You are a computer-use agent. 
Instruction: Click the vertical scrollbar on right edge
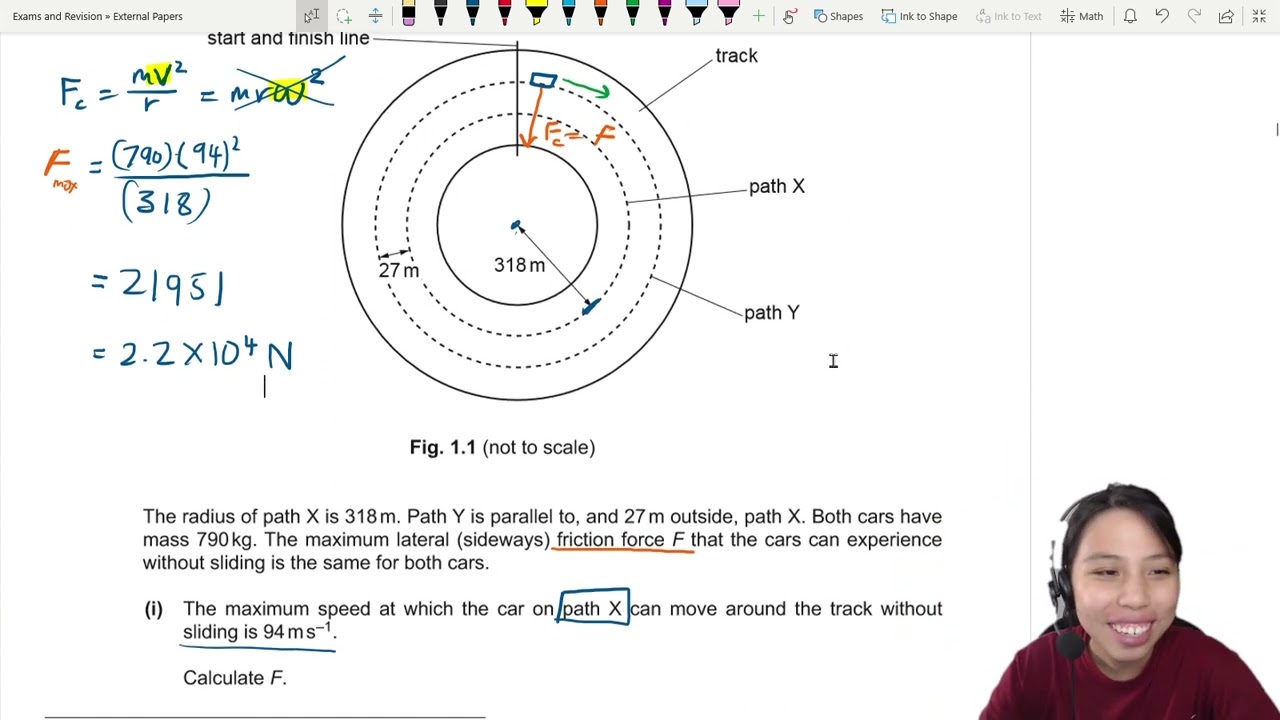[1277, 130]
